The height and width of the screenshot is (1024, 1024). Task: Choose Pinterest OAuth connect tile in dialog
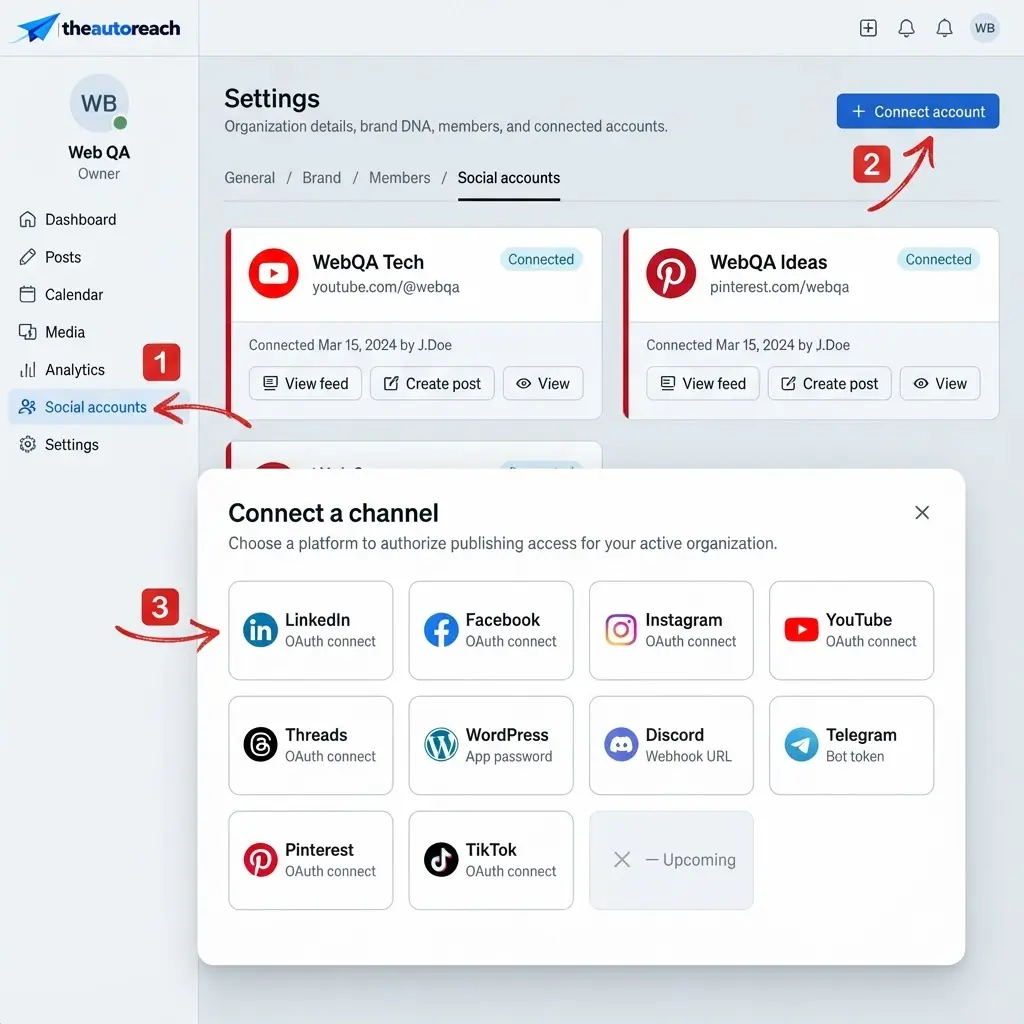pos(311,860)
